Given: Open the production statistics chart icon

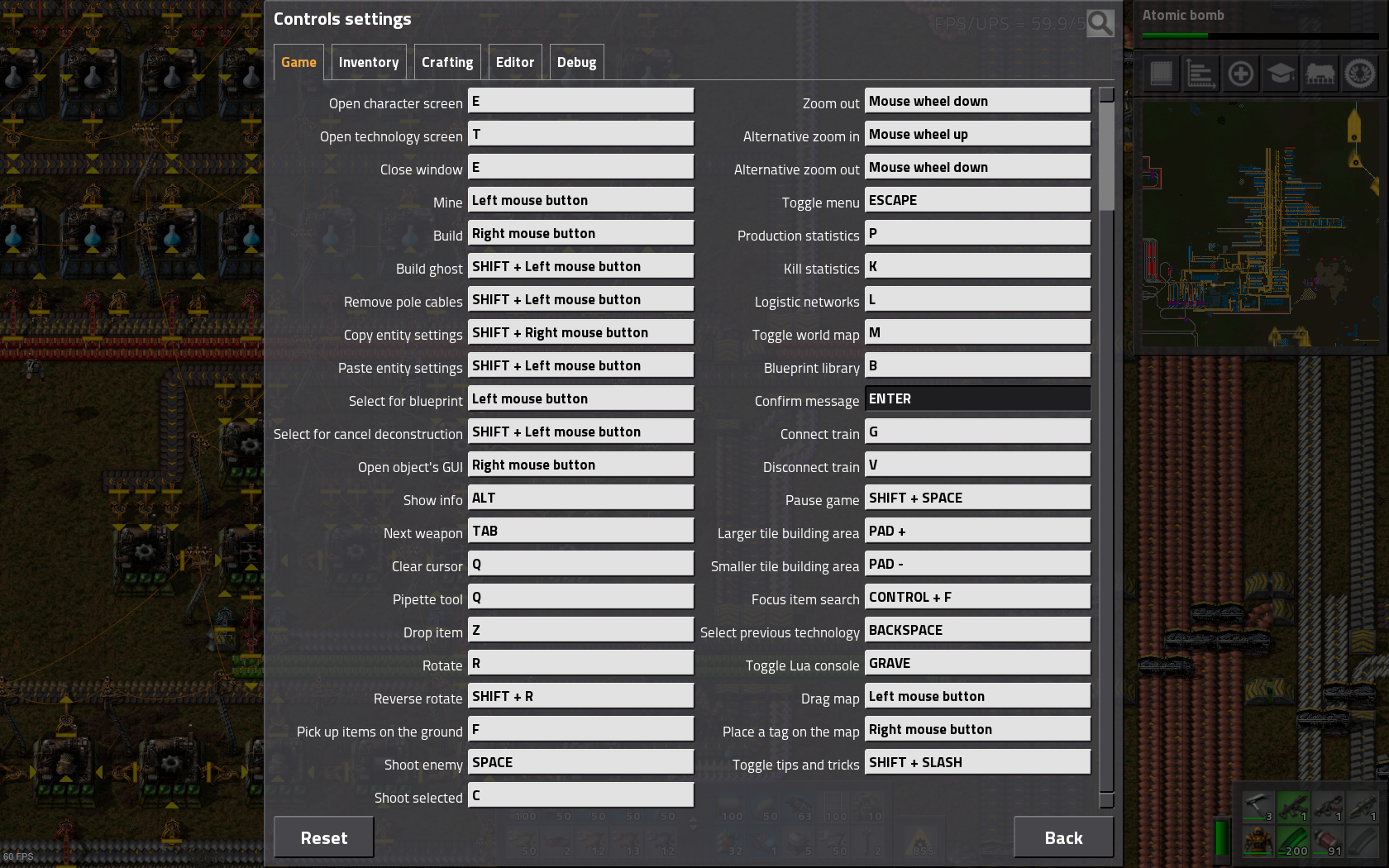Looking at the screenshot, I should (x=1200, y=74).
